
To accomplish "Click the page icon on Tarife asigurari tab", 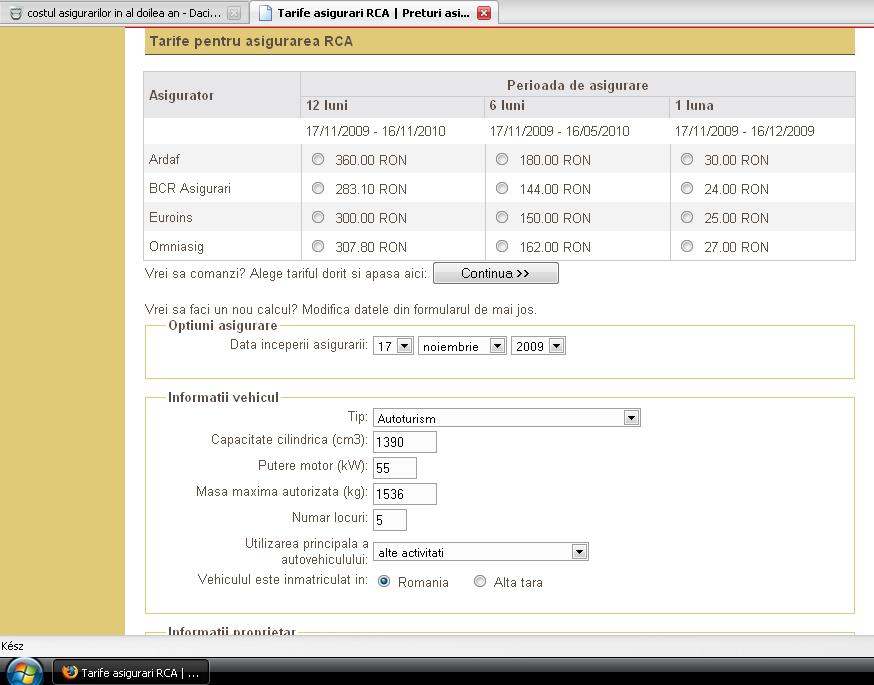I will (x=264, y=13).
